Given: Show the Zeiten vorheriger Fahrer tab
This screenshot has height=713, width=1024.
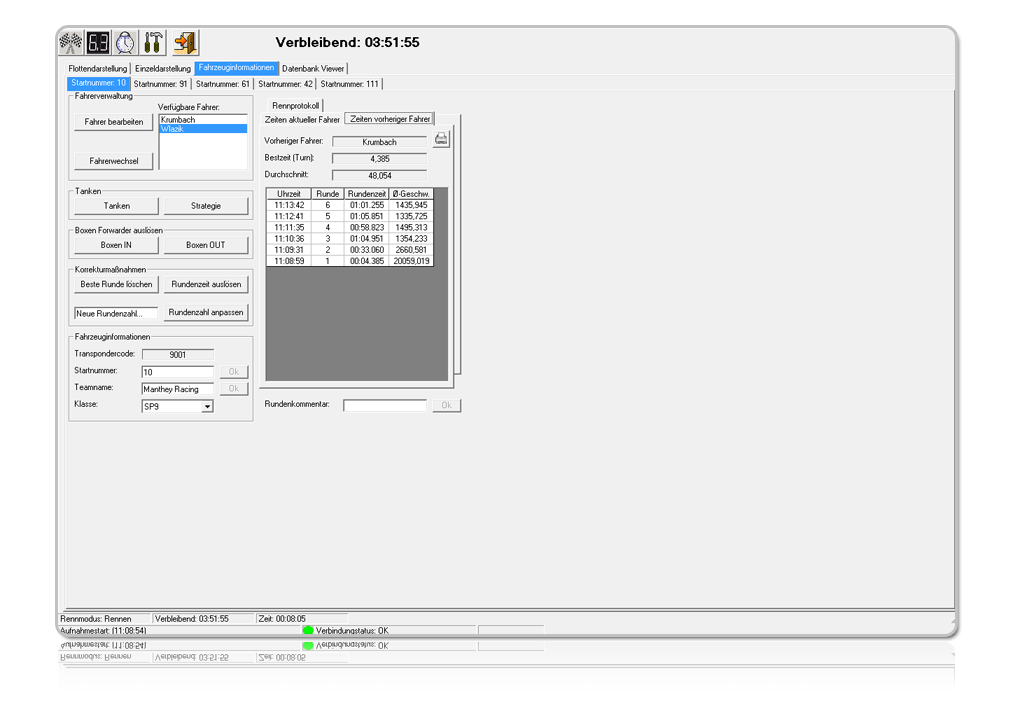Looking at the screenshot, I should pos(390,119).
